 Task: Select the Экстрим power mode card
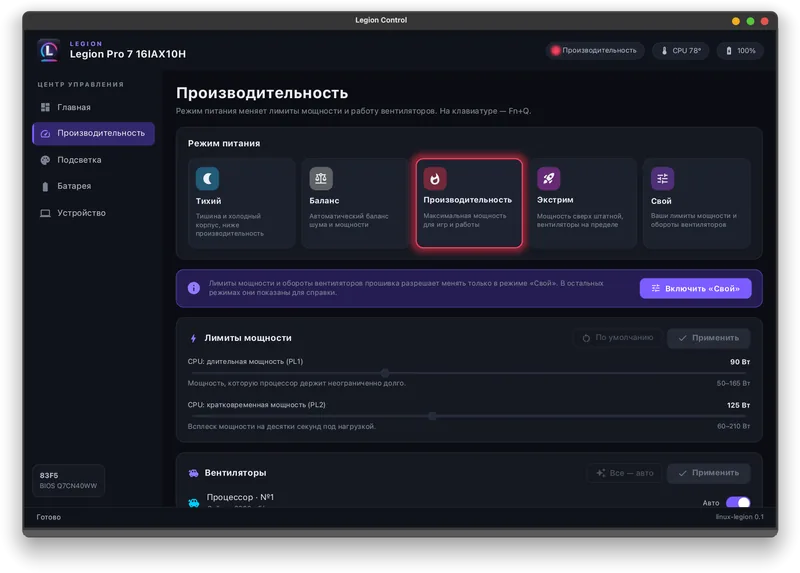click(583, 203)
